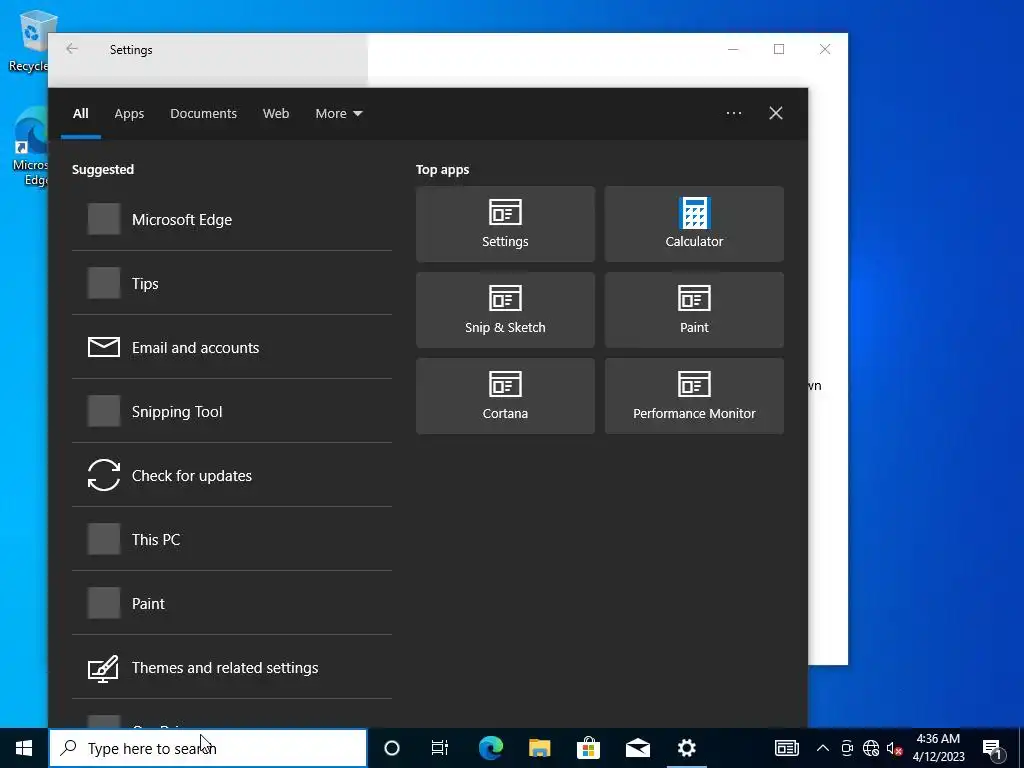Minimize the Settings window

[x=733, y=49]
